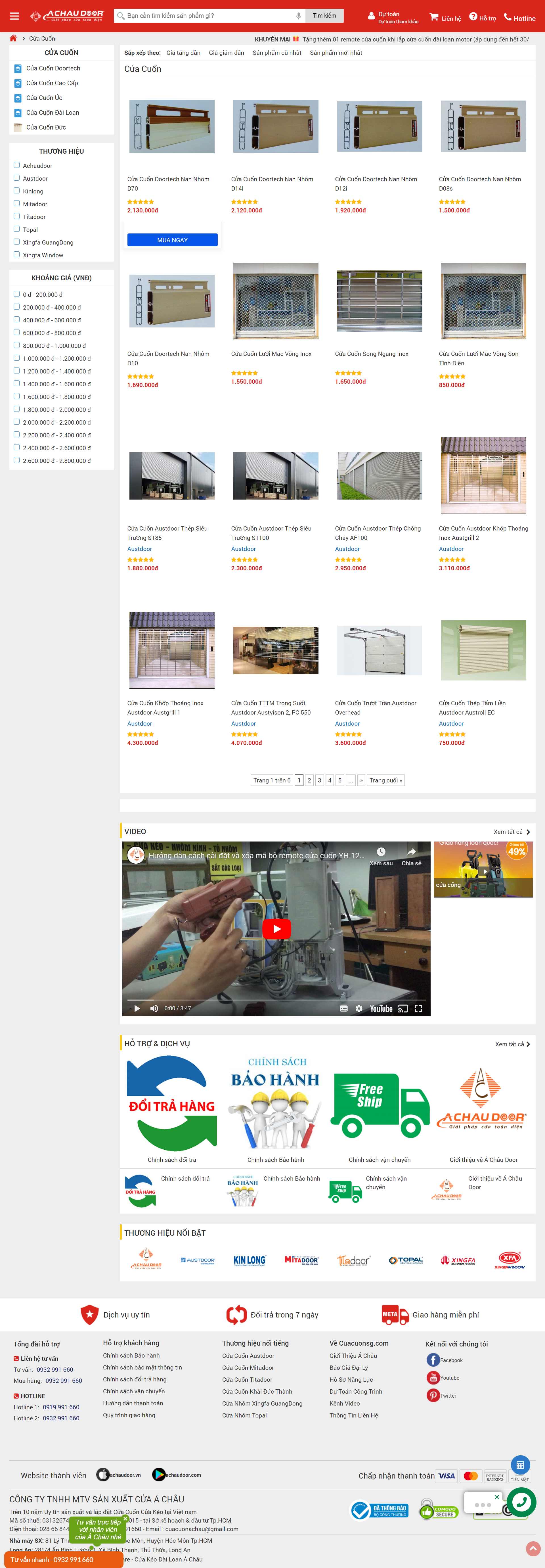Click the Kinlong brand logo
The image size is (545, 1568).
click(250, 1260)
